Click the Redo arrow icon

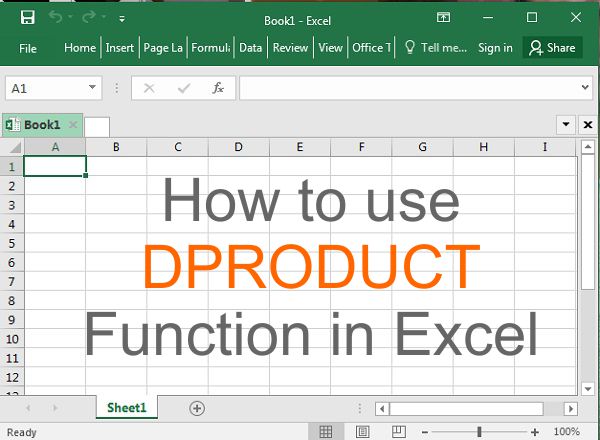point(89,17)
